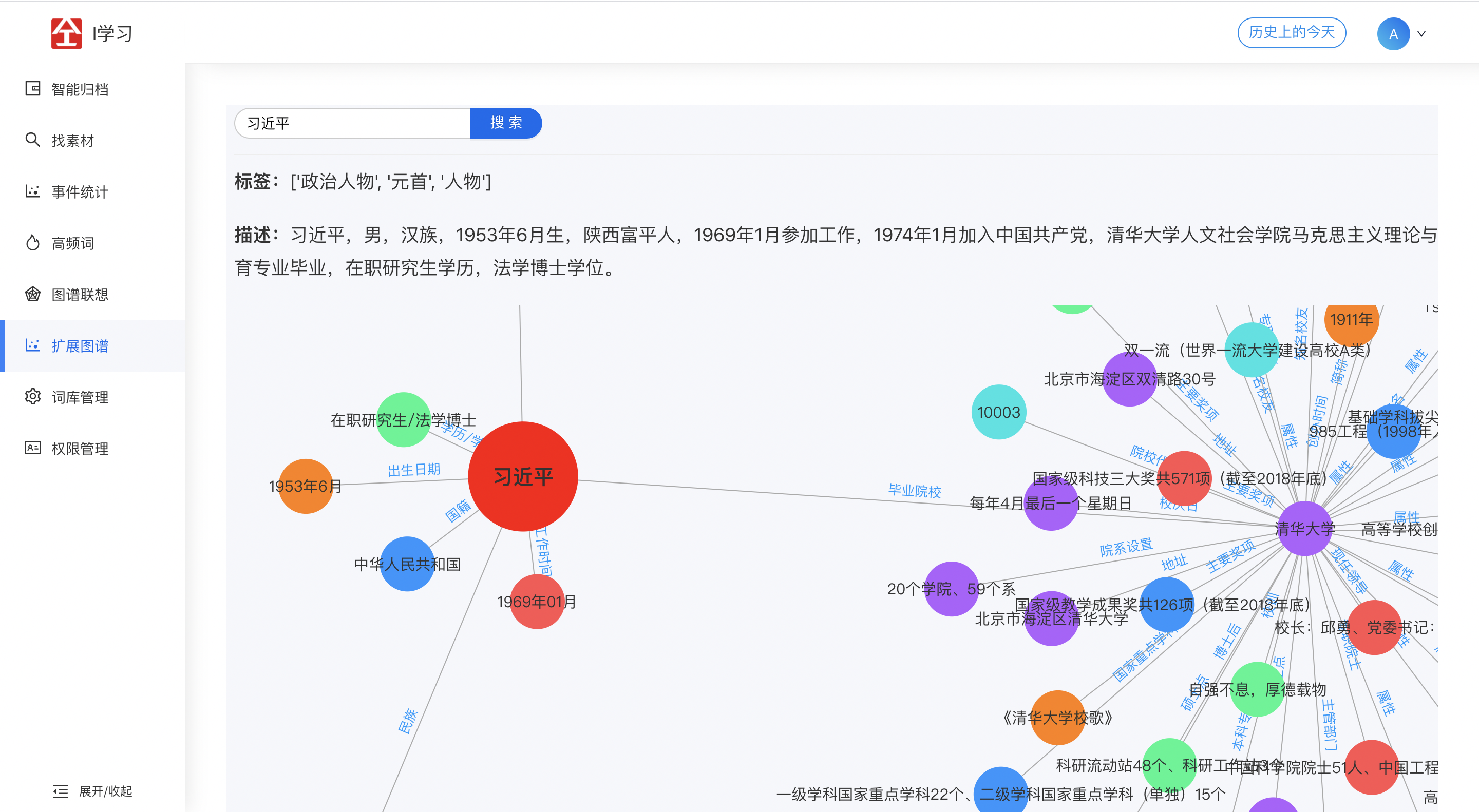Image resolution: width=1479 pixels, height=812 pixels.
Task: Open the 扩展图谱 menu item
Action: pyautogui.click(x=80, y=346)
